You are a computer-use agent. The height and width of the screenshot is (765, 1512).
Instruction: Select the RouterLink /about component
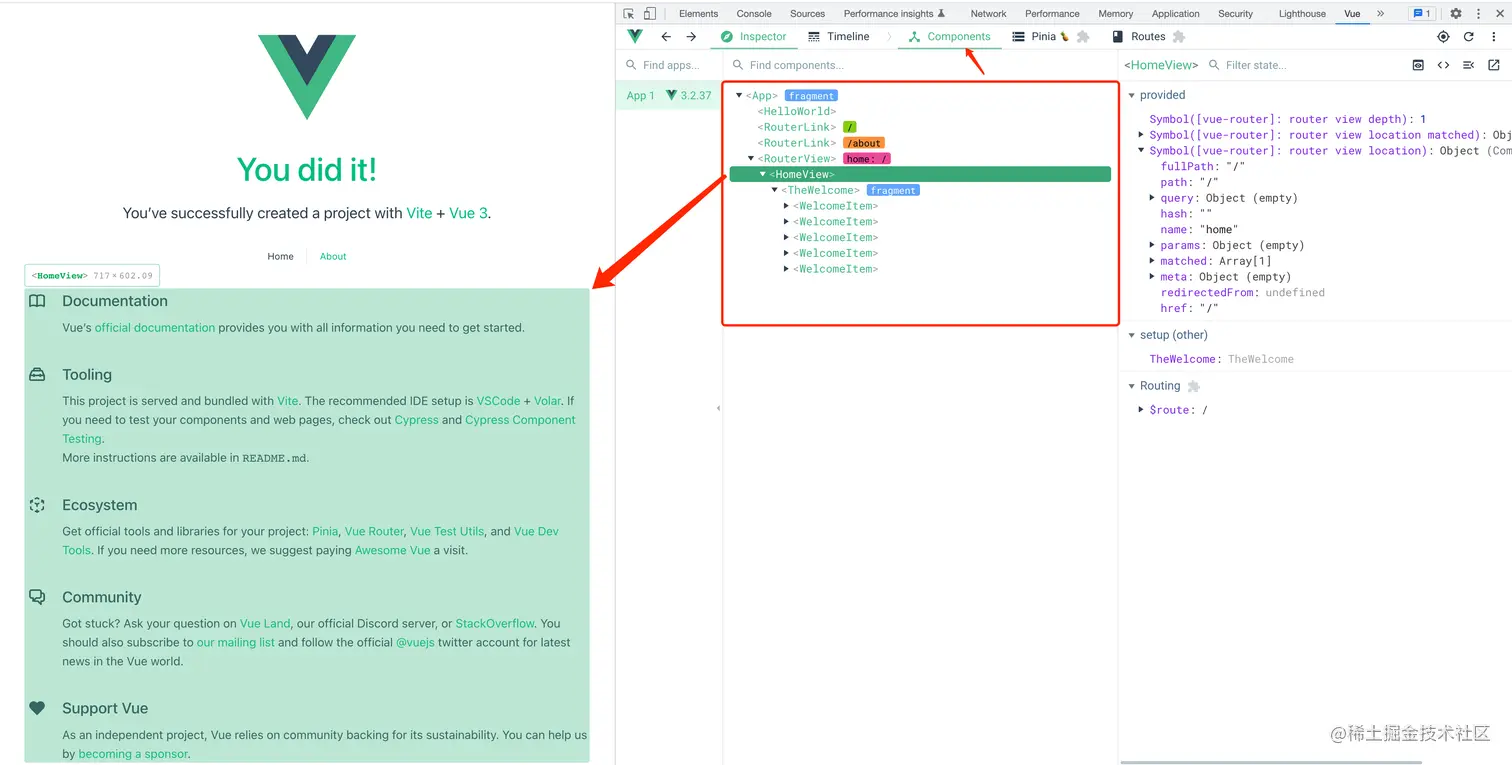(x=821, y=143)
